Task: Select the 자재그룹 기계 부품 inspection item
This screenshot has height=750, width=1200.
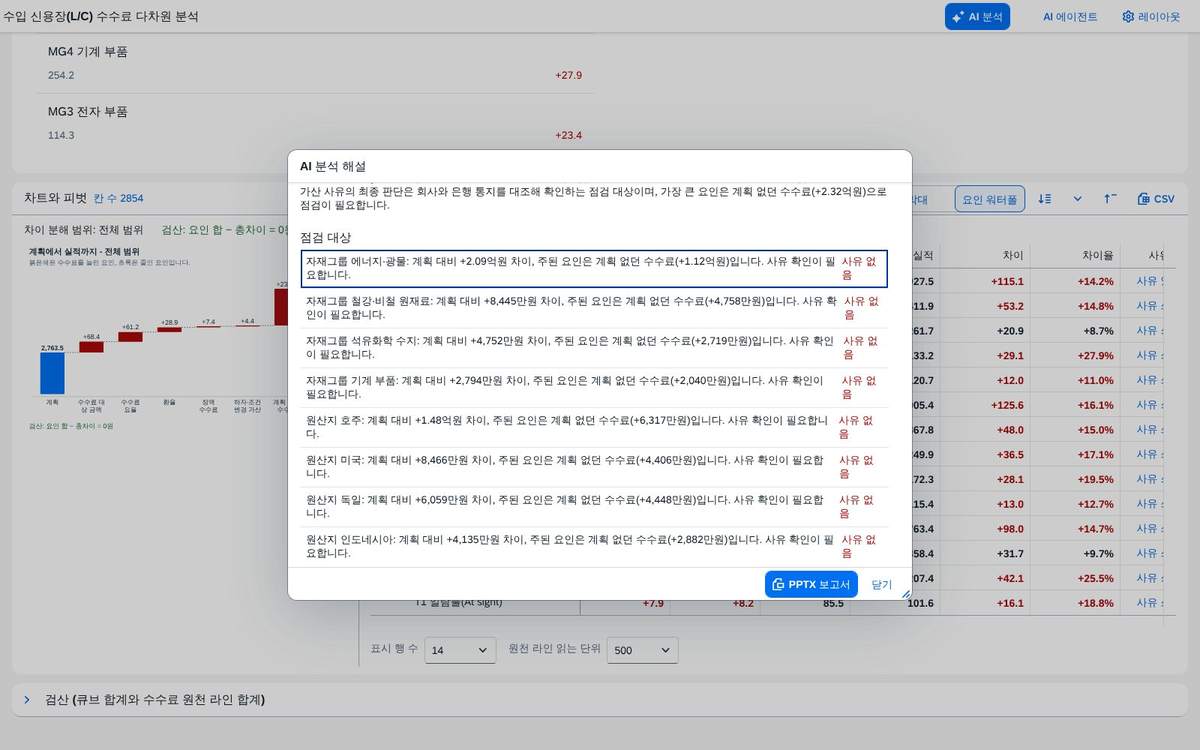Action: [594, 387]
